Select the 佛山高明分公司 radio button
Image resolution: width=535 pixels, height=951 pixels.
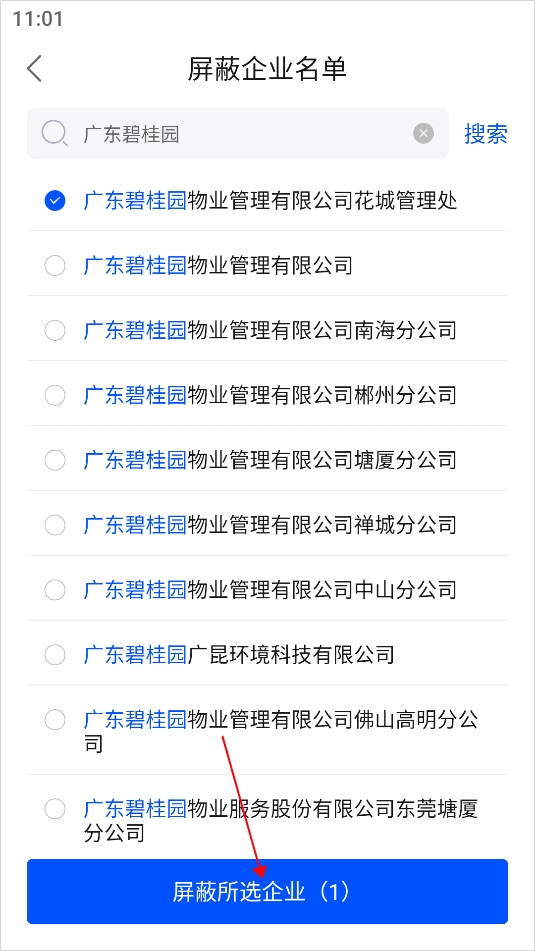click(55, 720)
